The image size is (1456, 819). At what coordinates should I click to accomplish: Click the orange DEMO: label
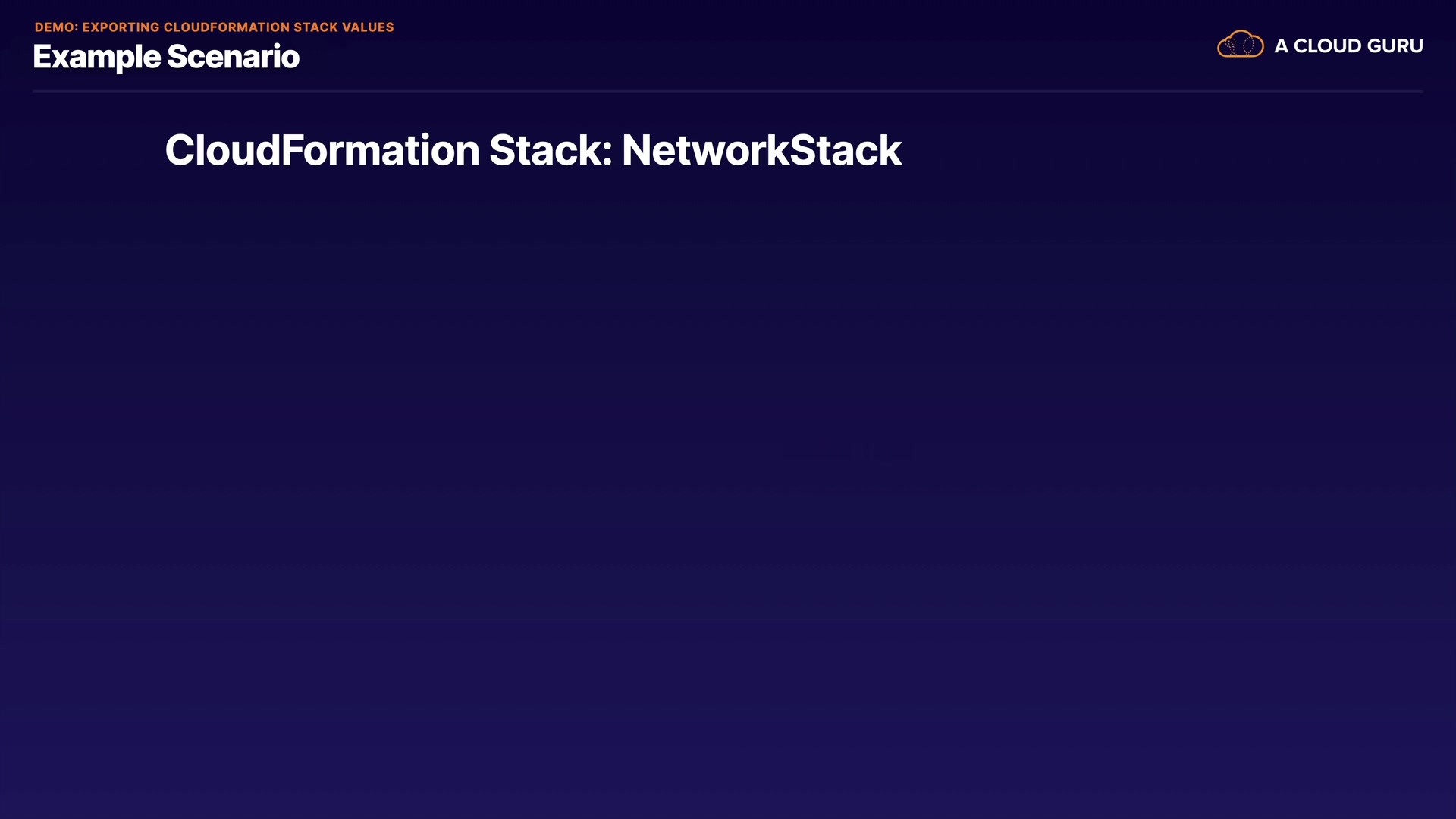56,27
